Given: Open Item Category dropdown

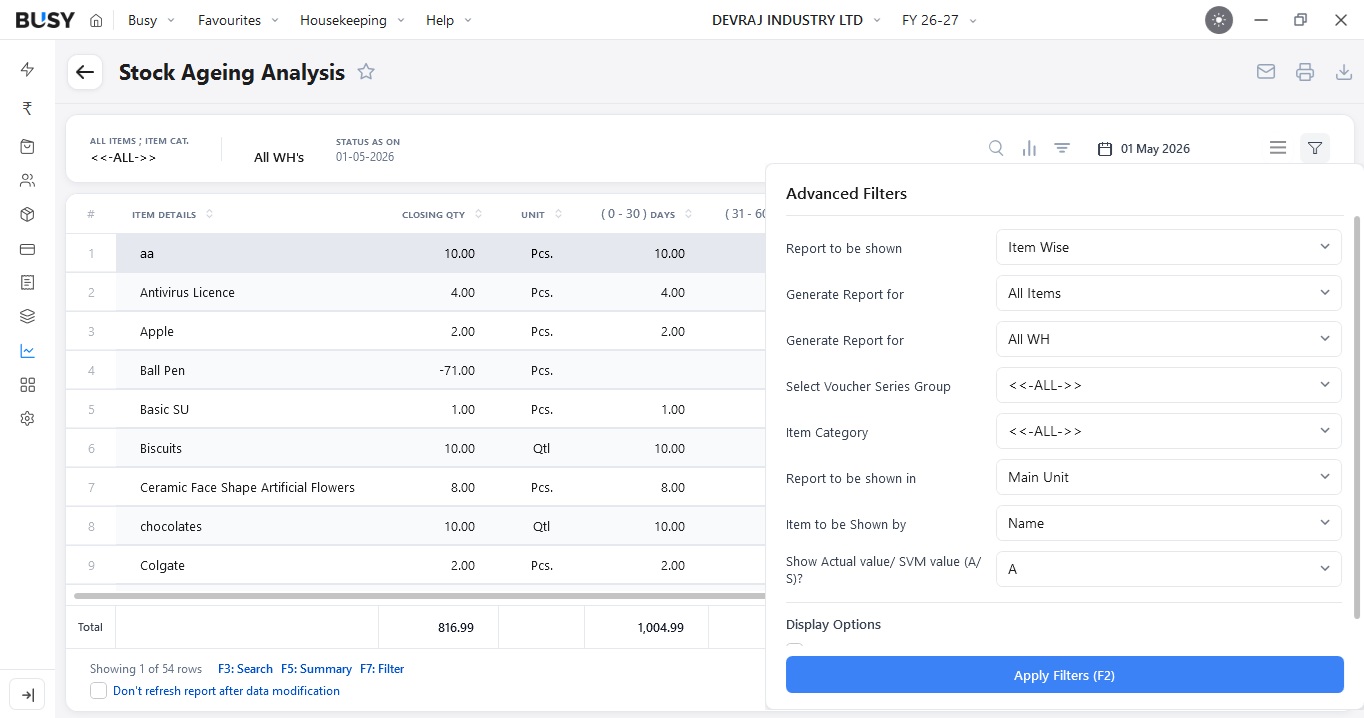Looking at the screenshot, I should pyautogui.click(x=1168, y=431).
